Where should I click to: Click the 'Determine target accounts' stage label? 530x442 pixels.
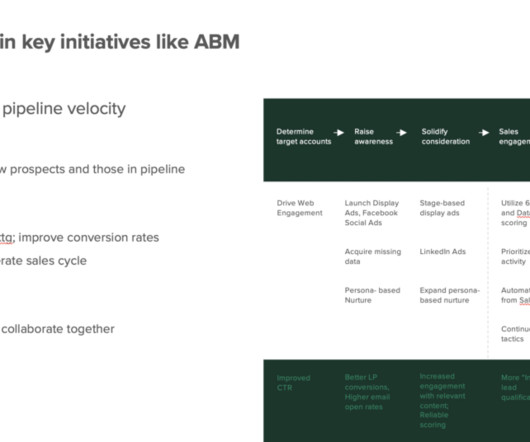click(304, 137)
